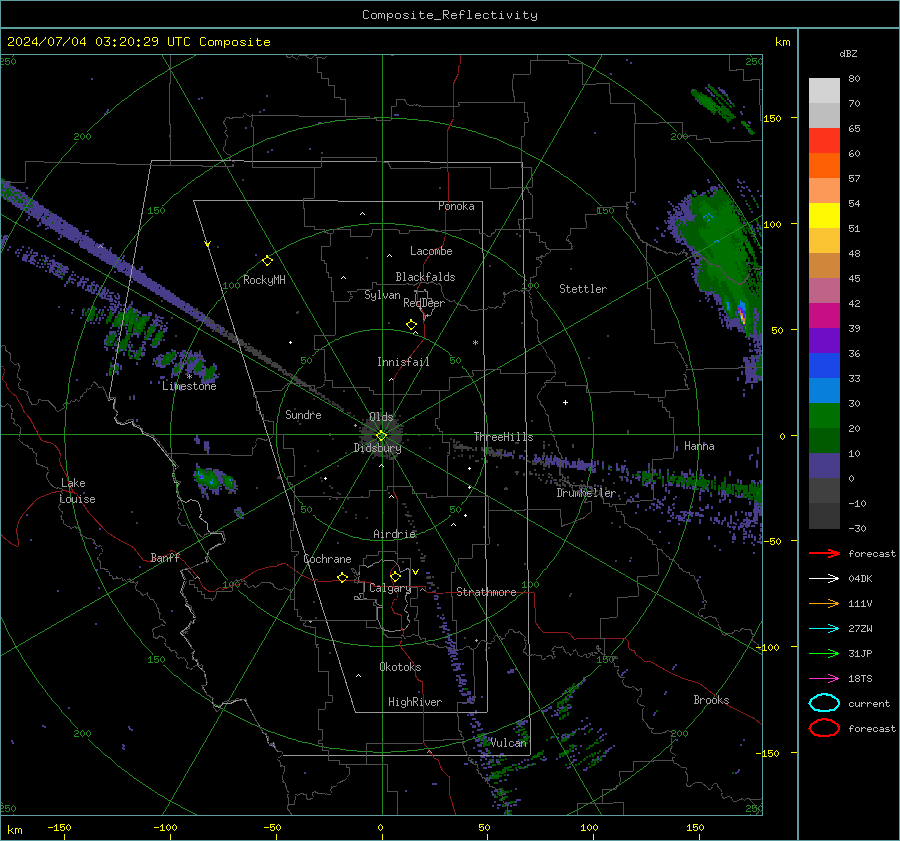This screenshot has width=900, height=841.
Task: Click the Strathmore town label
Action: (486, 592)
